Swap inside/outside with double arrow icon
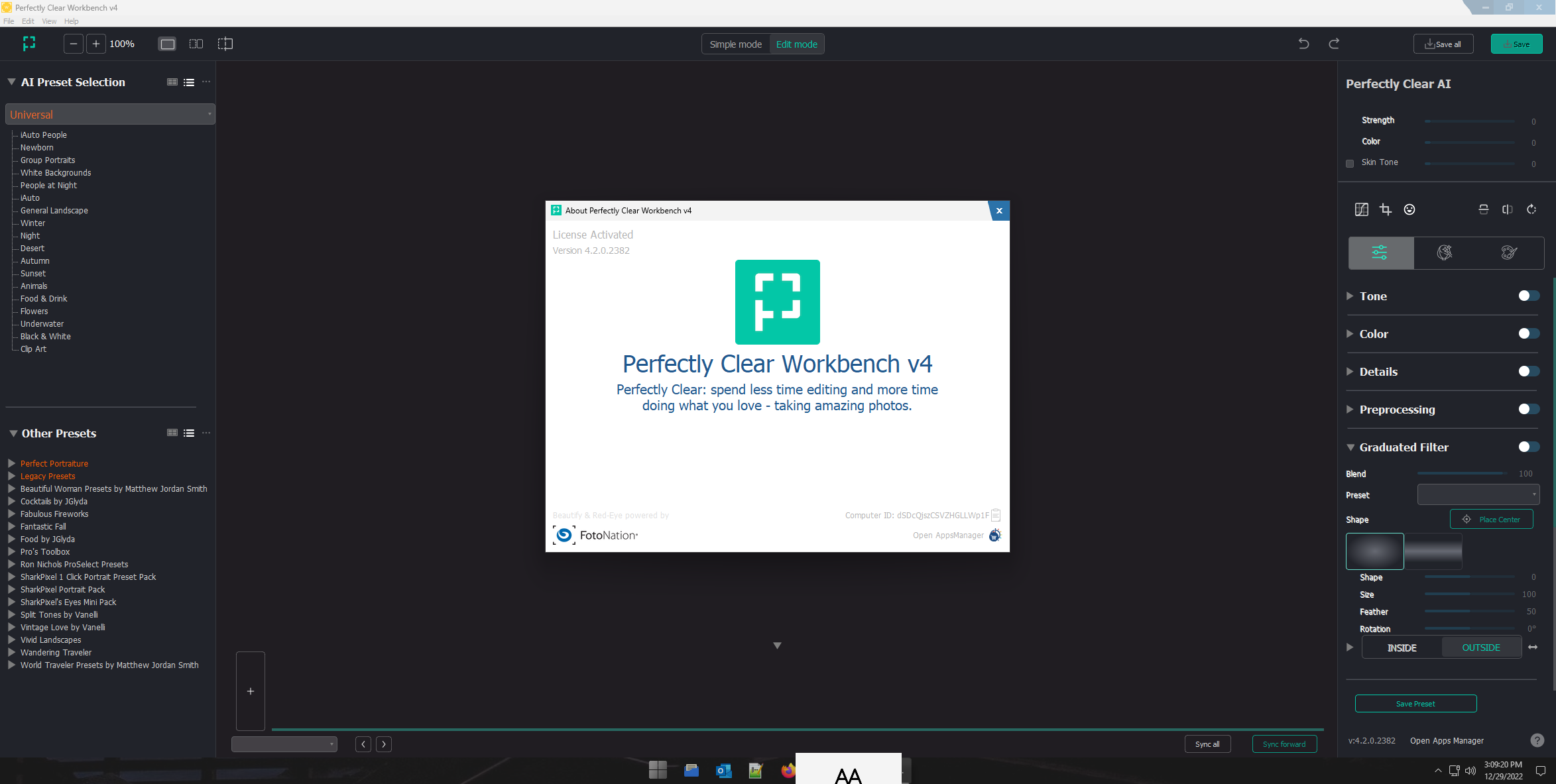 (1533, 647)
